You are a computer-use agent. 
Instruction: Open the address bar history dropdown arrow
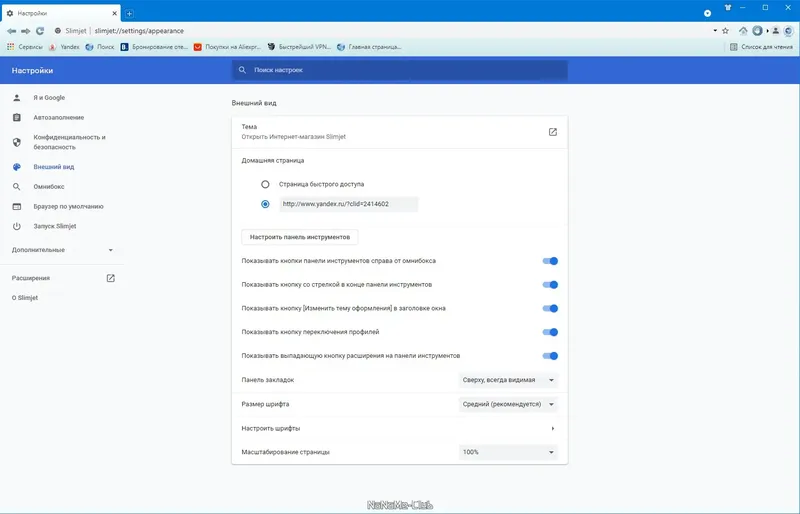pyautogui.click(x=715, y=31)
